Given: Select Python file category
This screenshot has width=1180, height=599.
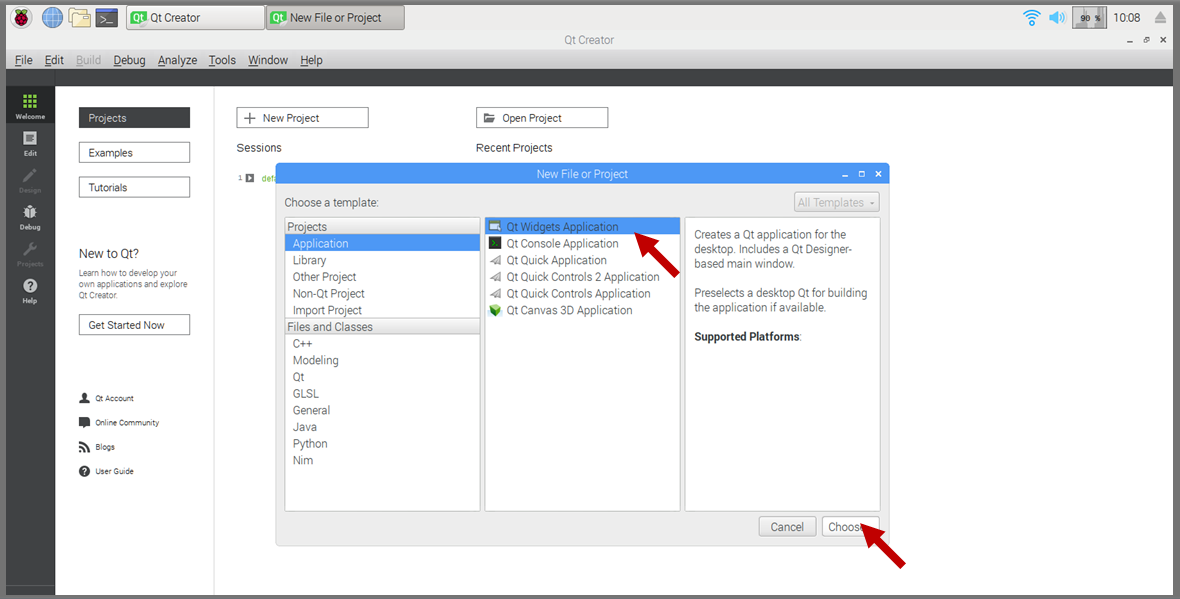Looking at the screenshot, I should click(x=382, y=443).
